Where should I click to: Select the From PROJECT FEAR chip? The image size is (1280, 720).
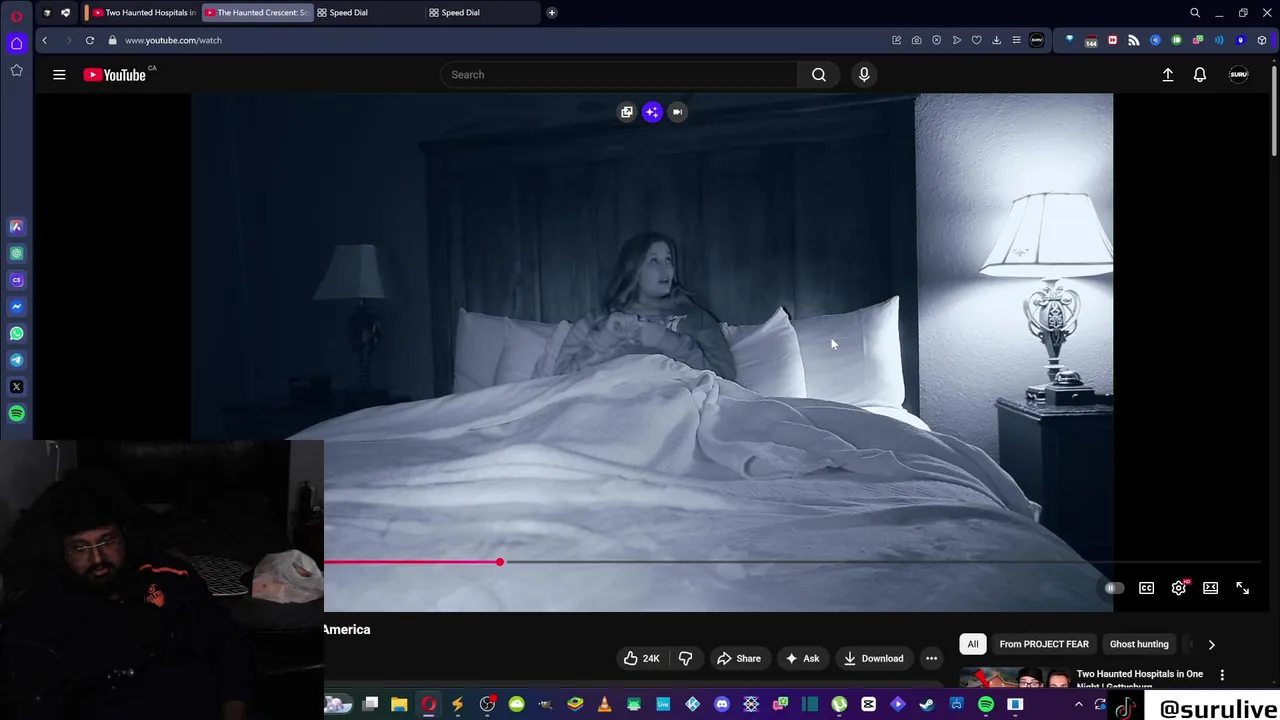1044,644
